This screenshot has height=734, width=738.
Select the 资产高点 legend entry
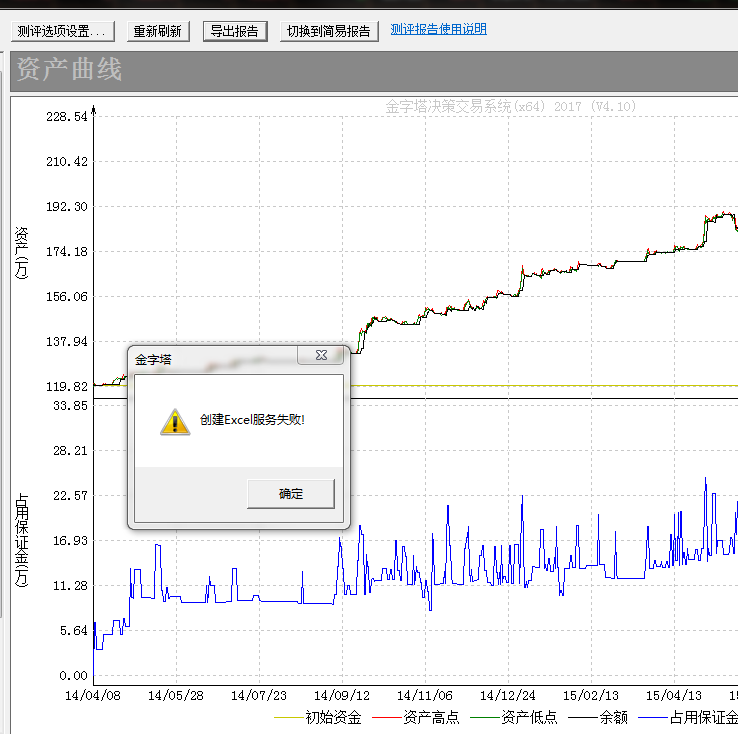coord(431,718)
